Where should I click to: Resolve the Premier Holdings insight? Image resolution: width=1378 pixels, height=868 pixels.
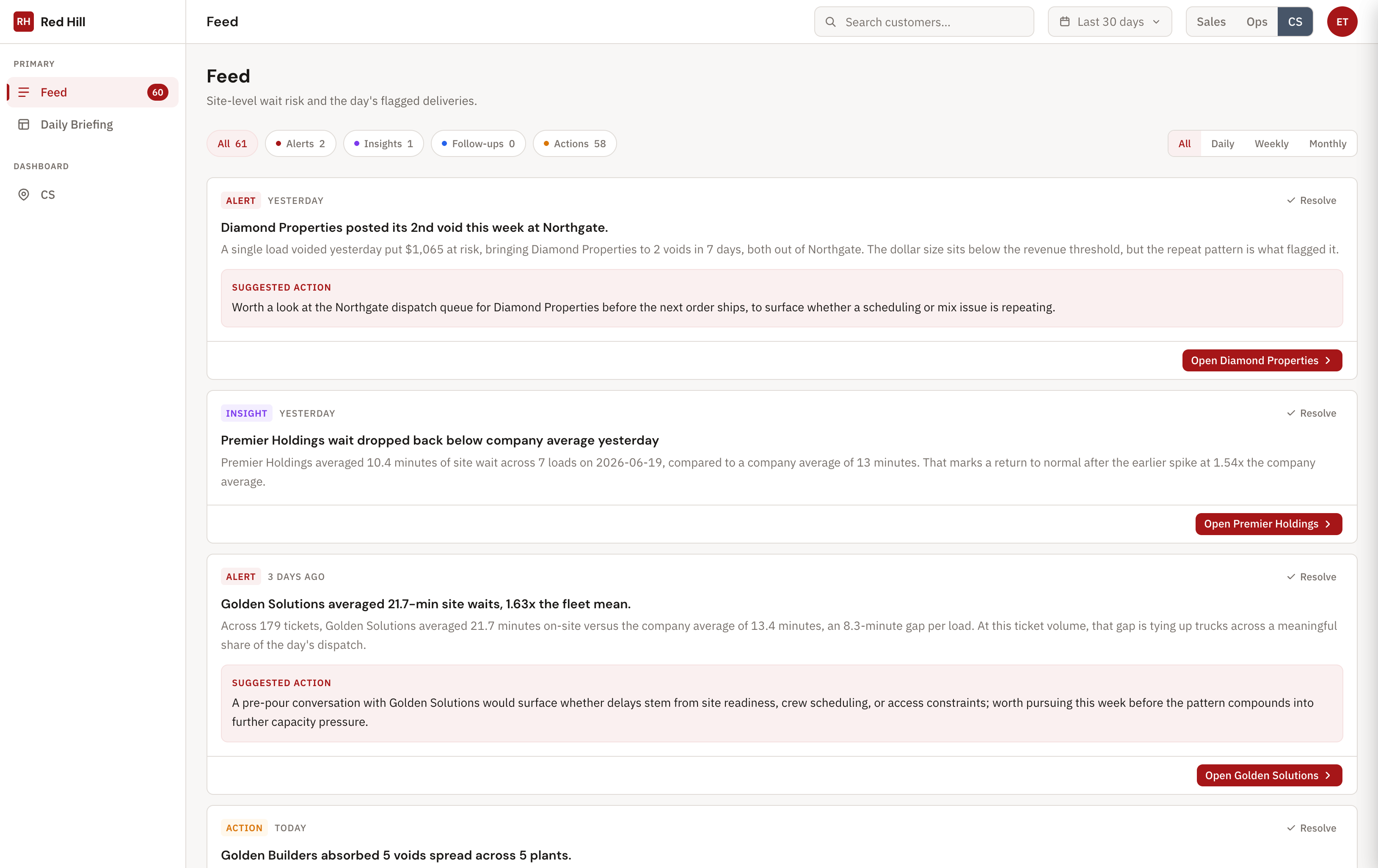1311,413
